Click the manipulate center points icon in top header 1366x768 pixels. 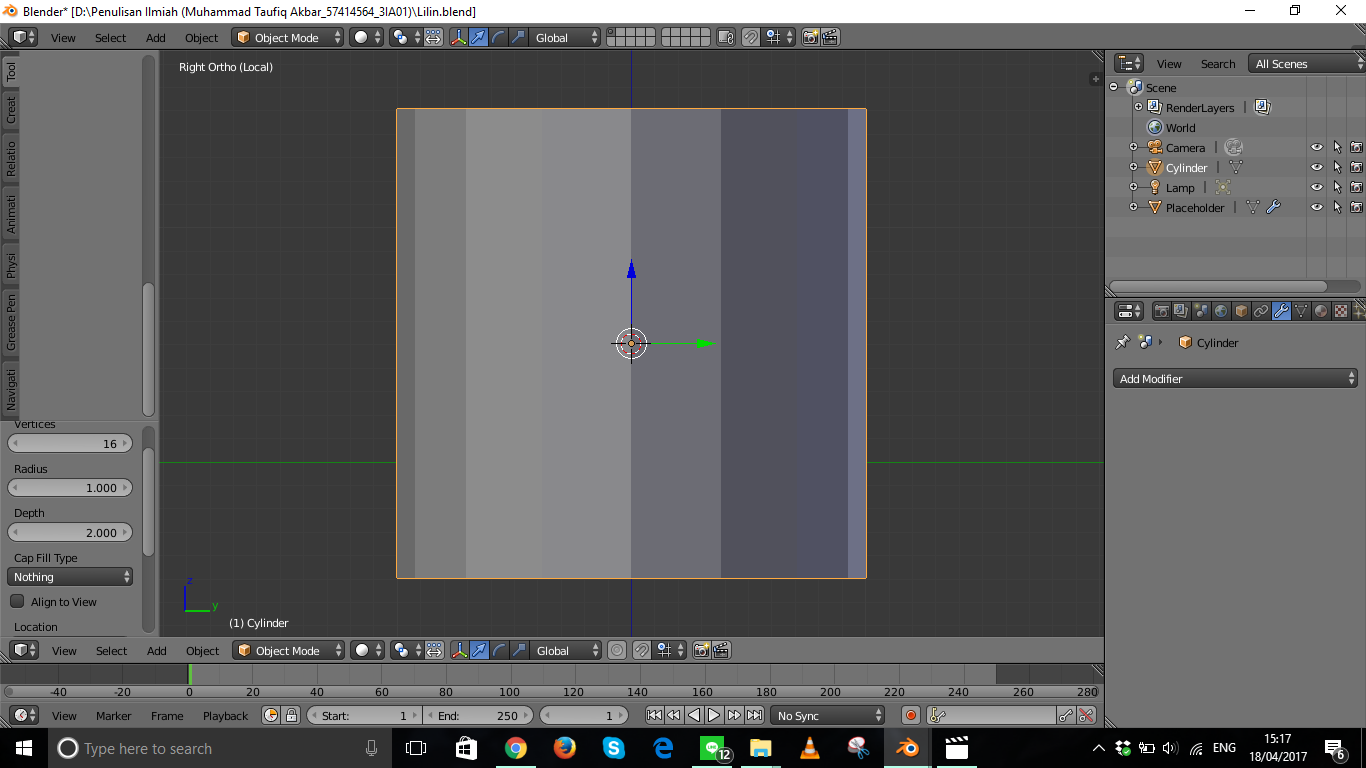[433, 37]
